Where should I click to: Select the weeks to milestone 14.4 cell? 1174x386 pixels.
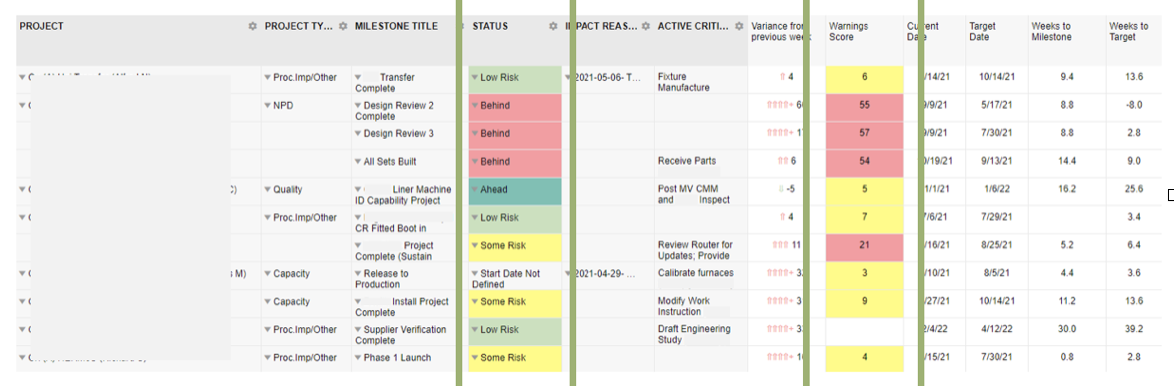coord(1067,163)
